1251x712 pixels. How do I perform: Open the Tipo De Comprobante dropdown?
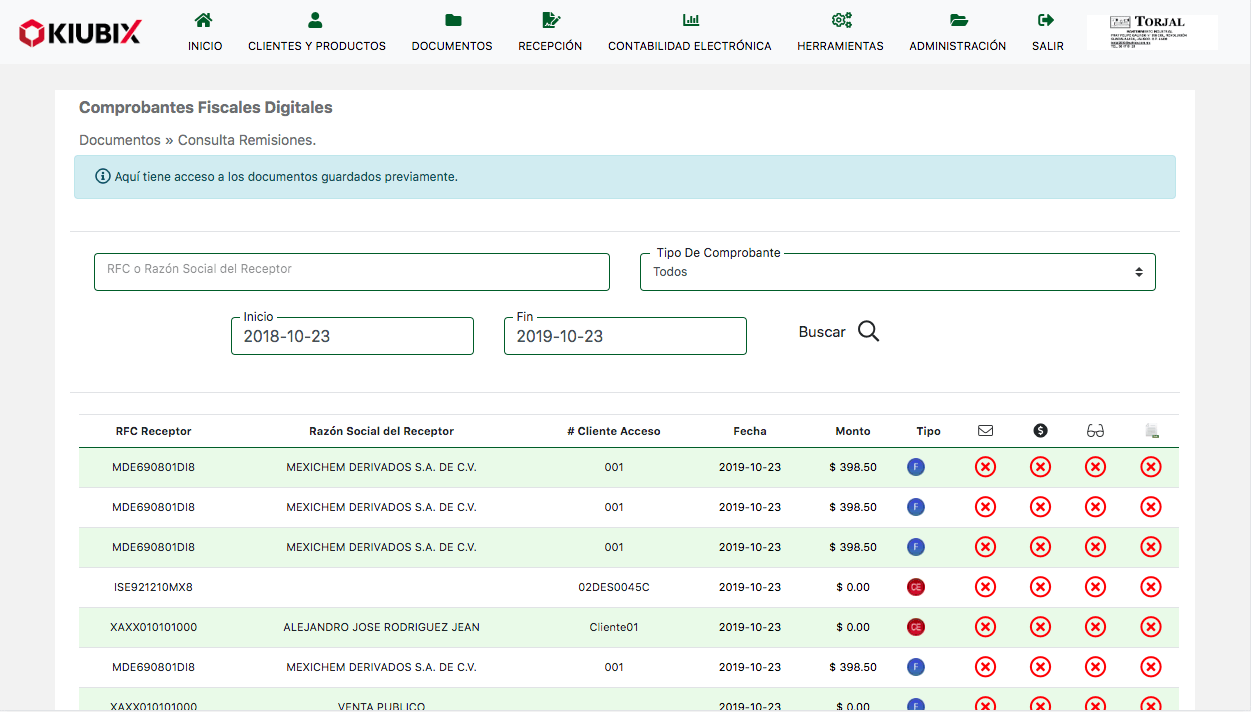pyautogui.click(x=897, y=272)
